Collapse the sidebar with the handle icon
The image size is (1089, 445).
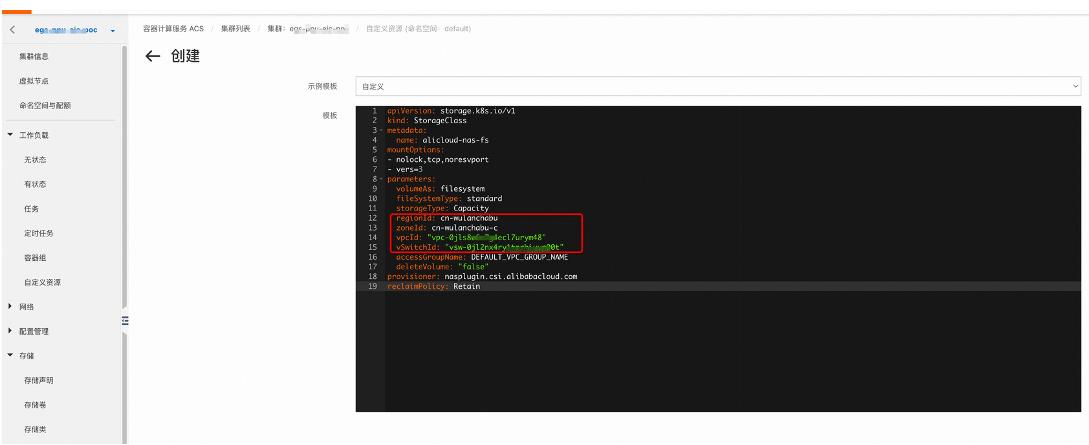pyautogui.click(x=125, y=321)
